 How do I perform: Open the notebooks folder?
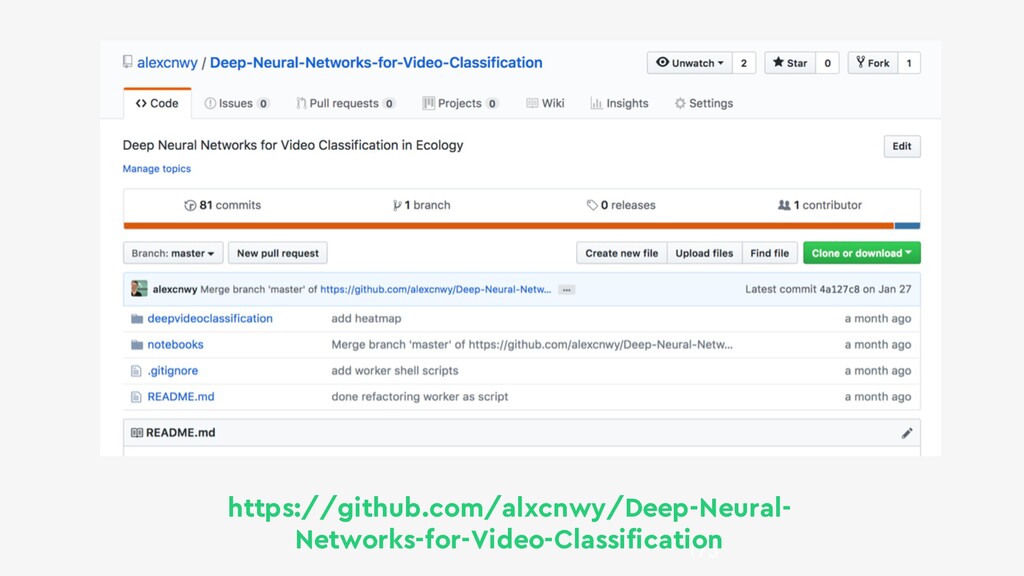(176, 345)
